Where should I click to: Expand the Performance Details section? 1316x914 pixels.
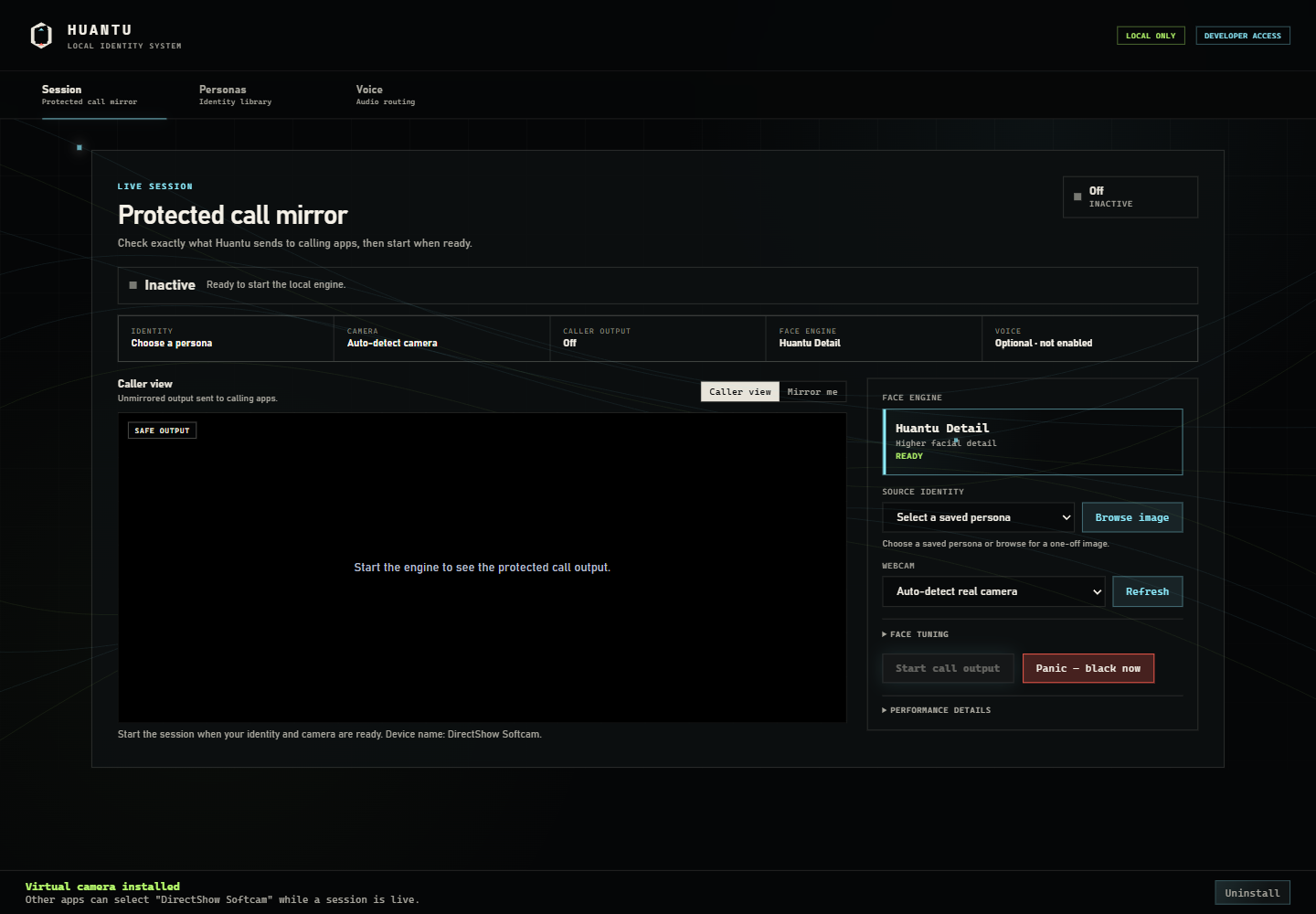937,710
